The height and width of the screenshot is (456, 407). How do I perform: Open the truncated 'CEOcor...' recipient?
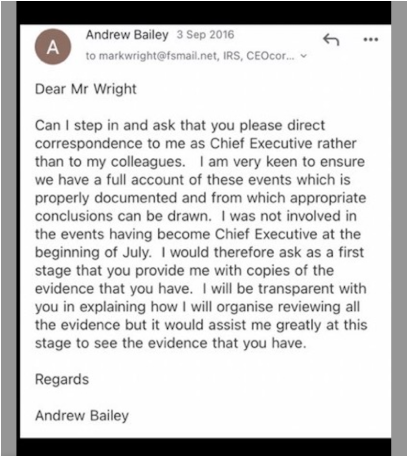coord(270,56)
